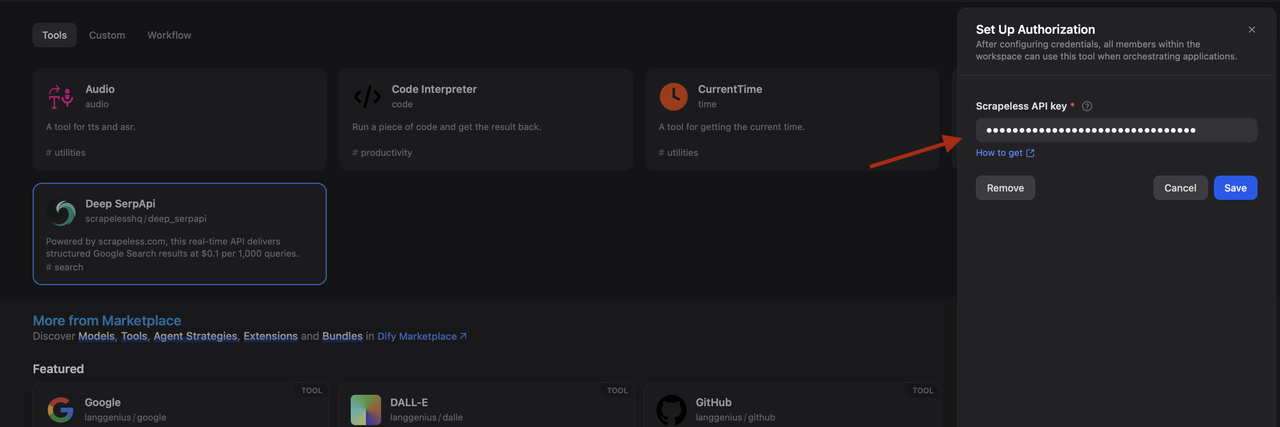Switch to the Workflow tab
Screen dimensions: 1280x427
pos(169,35)
